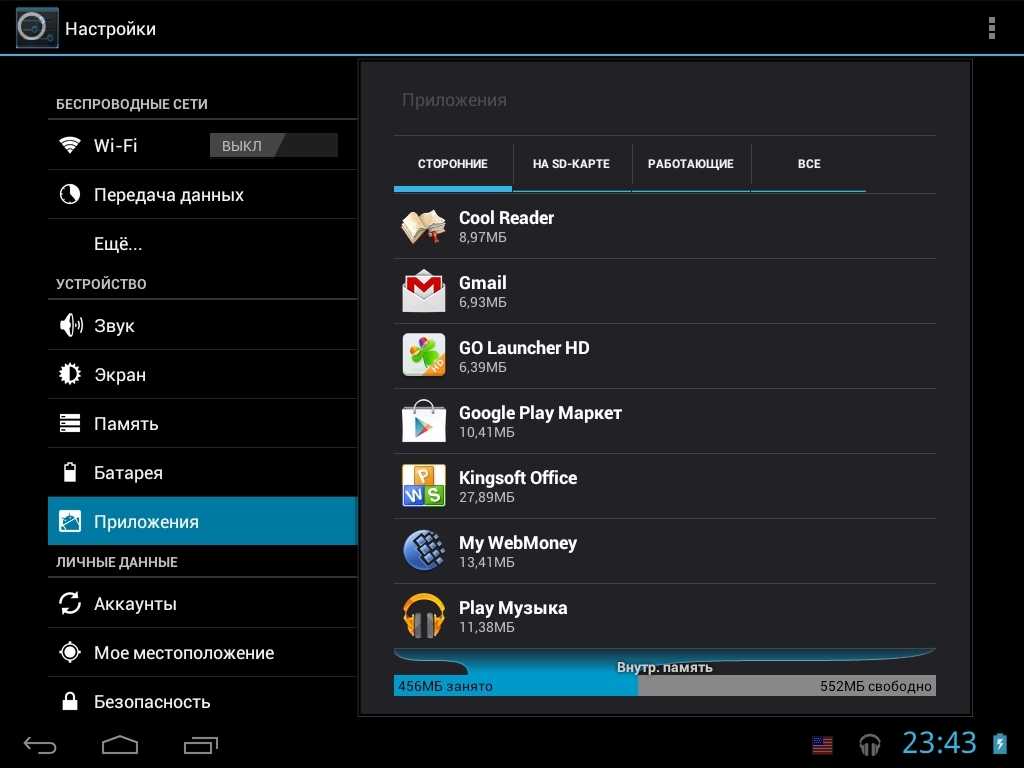Select the ВСЕ applications tab
Image resolution: width=1024 pixels, height=768 pixels.
coord(809,164)
